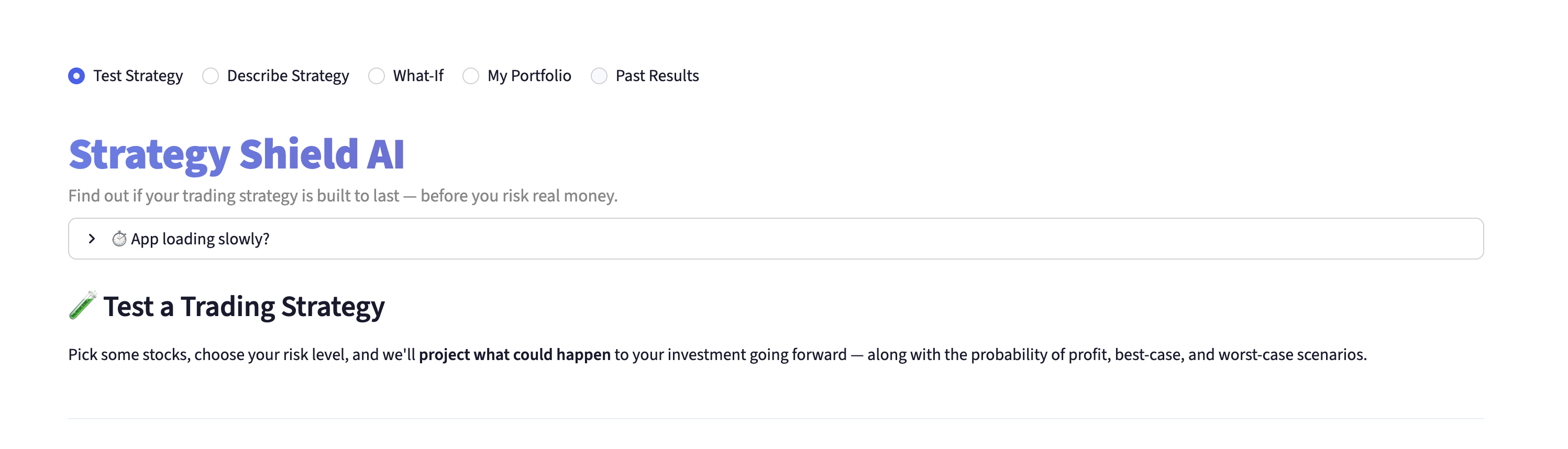1568x449 pixels.
Task: Switch to the What-If label
Action: (x=418, y=76)
